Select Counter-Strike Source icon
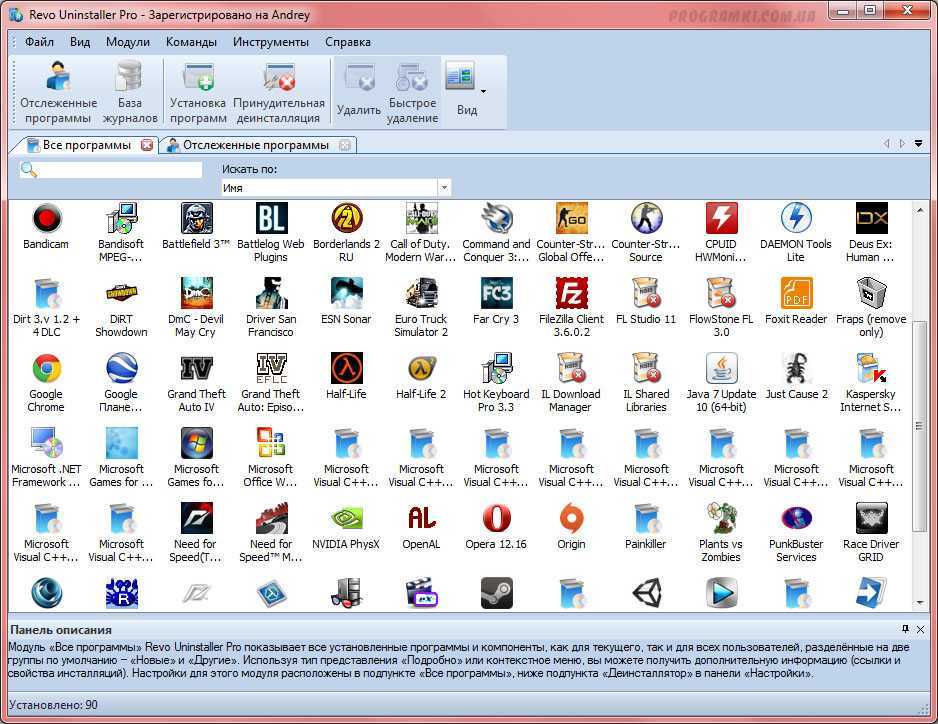This screenshot has width=938, height=724. tap(646, 218)
